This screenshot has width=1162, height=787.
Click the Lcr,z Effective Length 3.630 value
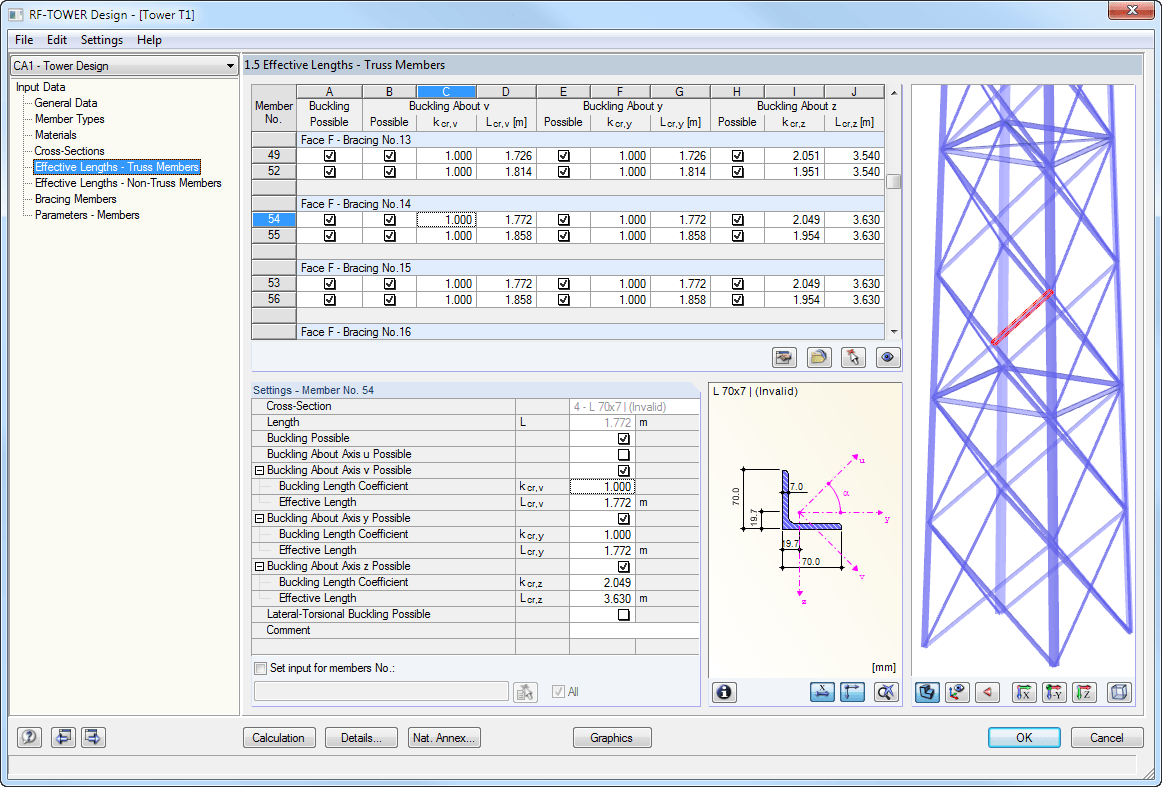pyautogui.click(x=602, y=599)
